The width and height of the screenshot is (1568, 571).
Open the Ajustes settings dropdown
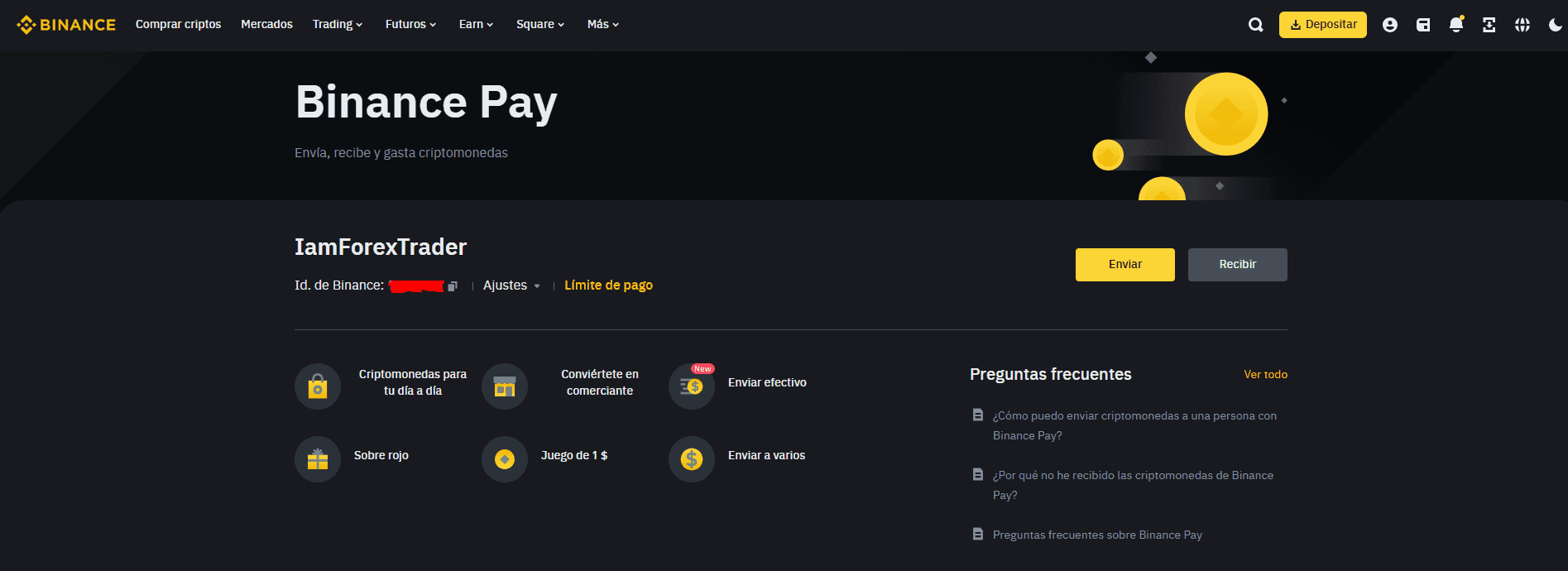pos(511,285)
